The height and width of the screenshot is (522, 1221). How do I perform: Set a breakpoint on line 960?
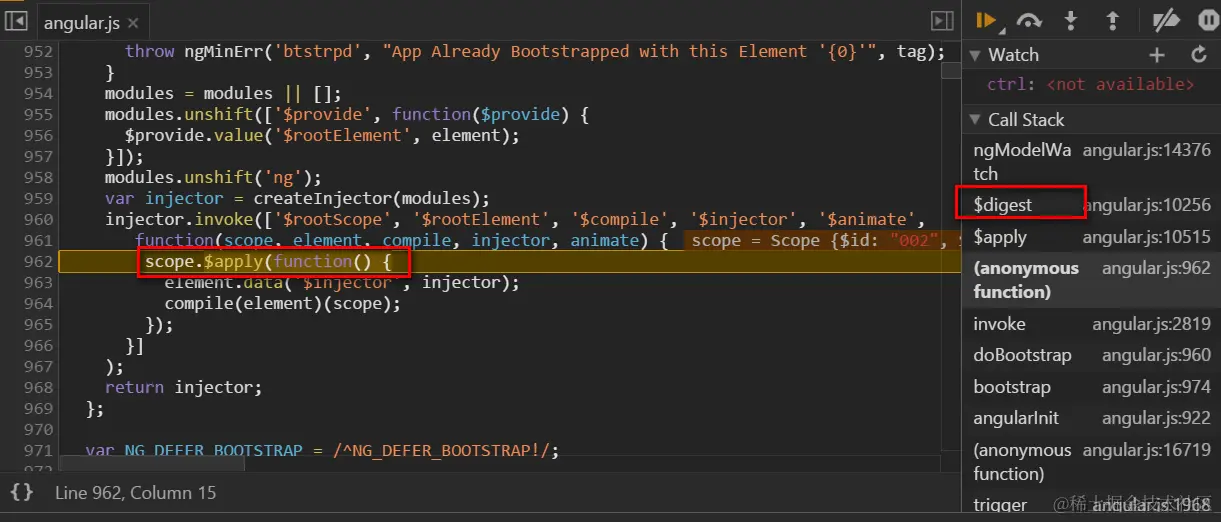(38, 220)
